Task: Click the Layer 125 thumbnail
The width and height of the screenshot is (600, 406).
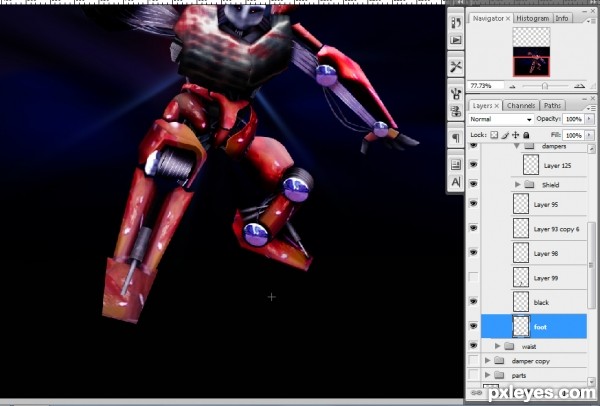Action: pyautogui.click(x=531, y=165)
